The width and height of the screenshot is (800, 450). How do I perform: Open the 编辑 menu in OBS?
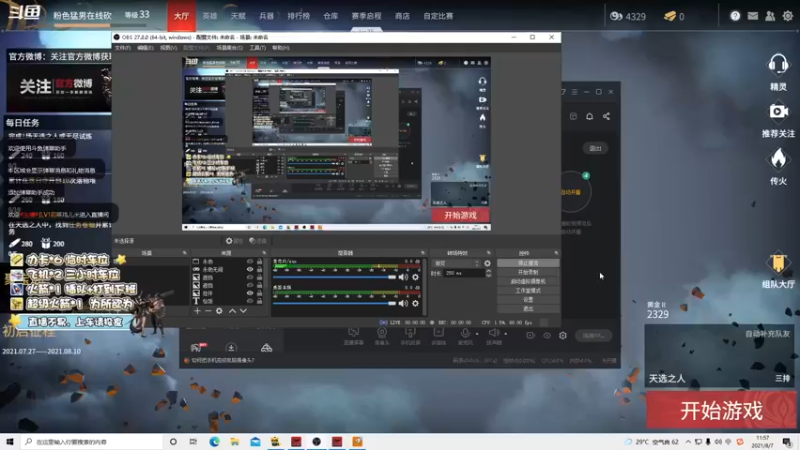pyautogui.click(x=145, y=47)
